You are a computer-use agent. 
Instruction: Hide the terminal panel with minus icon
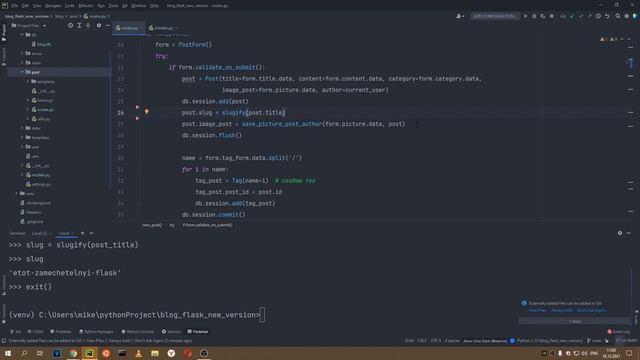coord(629,233)
